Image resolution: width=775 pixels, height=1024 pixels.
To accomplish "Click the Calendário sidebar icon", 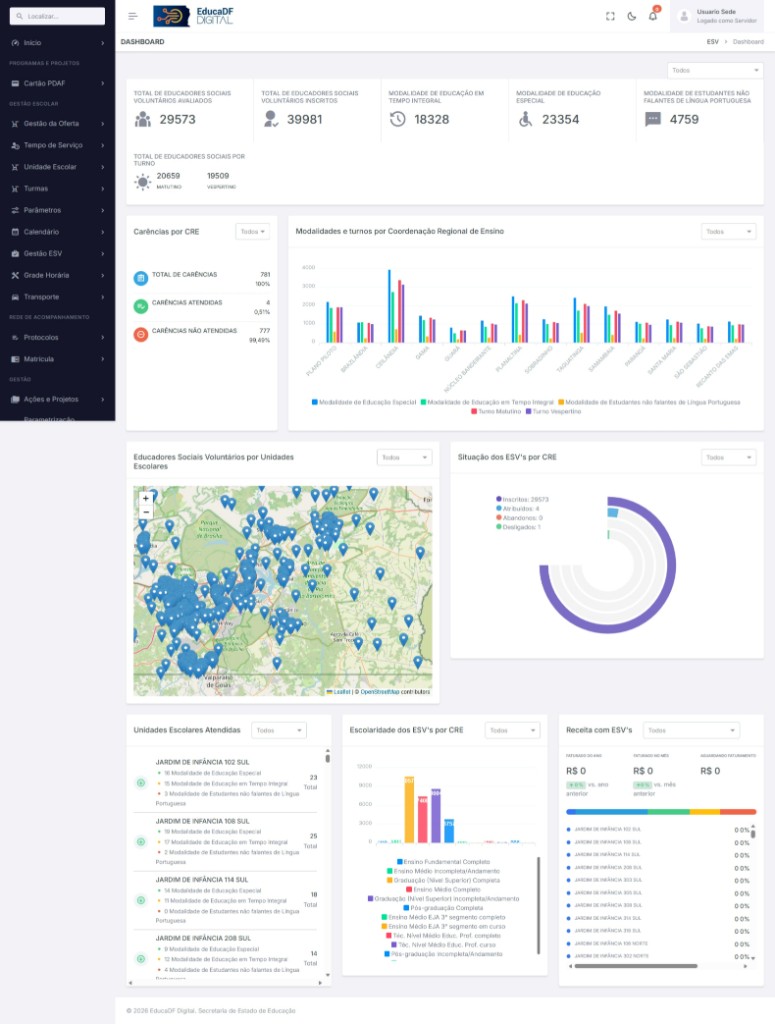I will coord(15,232).
